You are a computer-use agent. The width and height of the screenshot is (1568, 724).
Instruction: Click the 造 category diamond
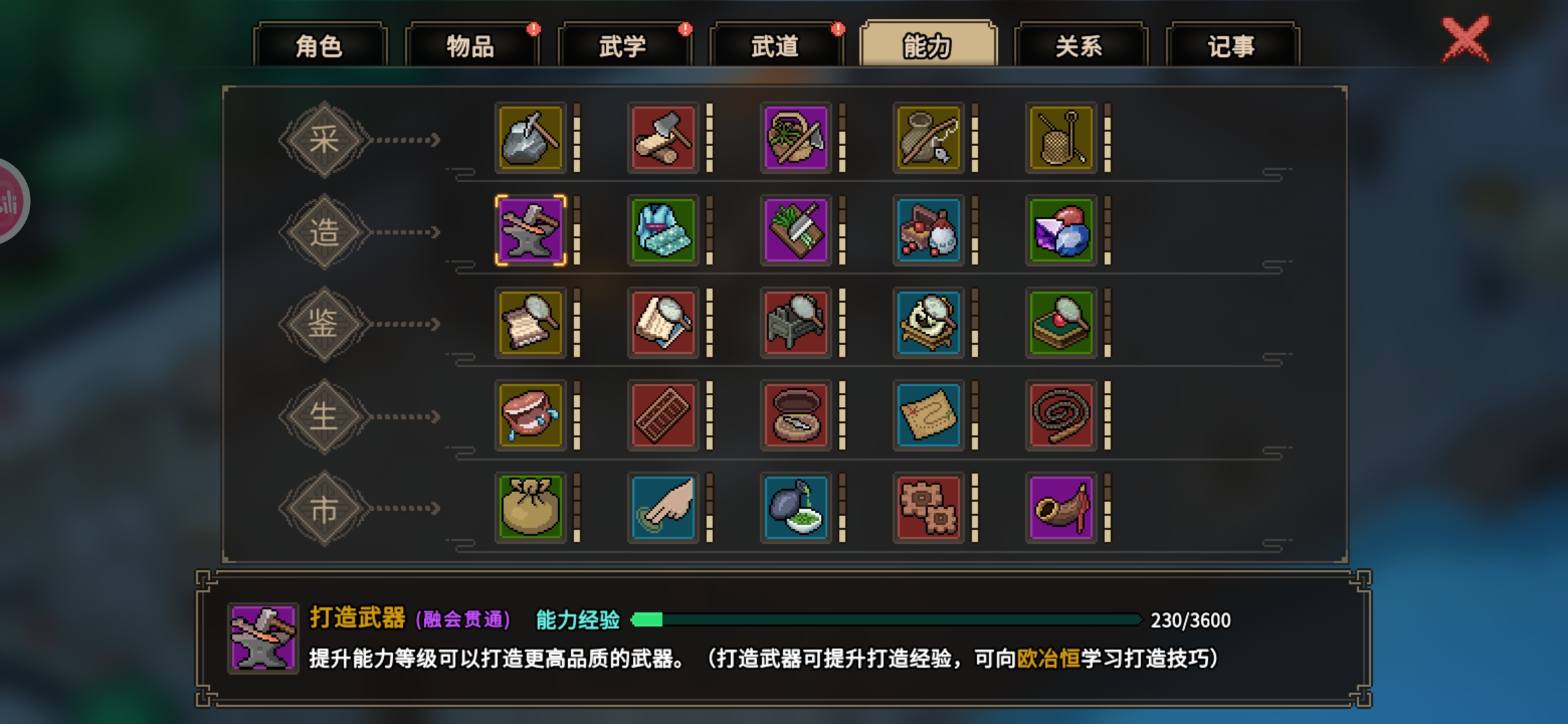[325, 232]
